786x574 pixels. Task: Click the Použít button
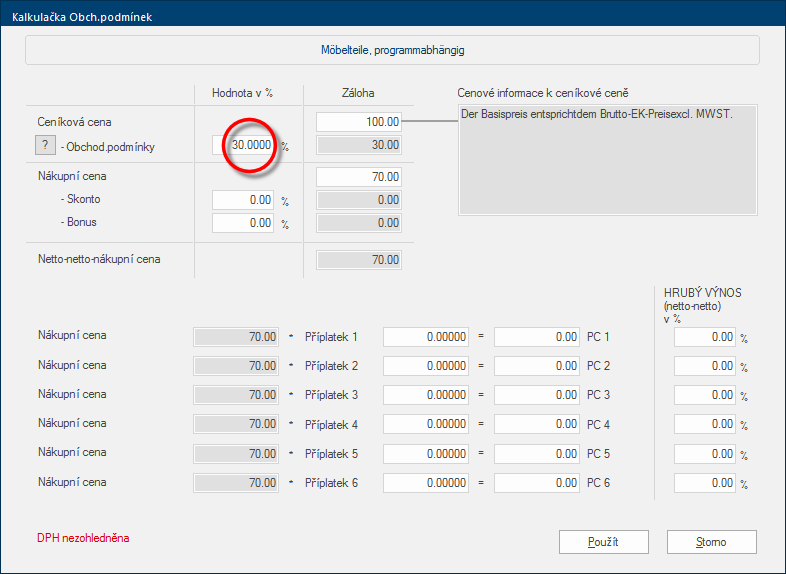pyautogui.click(x=604, y=542)
